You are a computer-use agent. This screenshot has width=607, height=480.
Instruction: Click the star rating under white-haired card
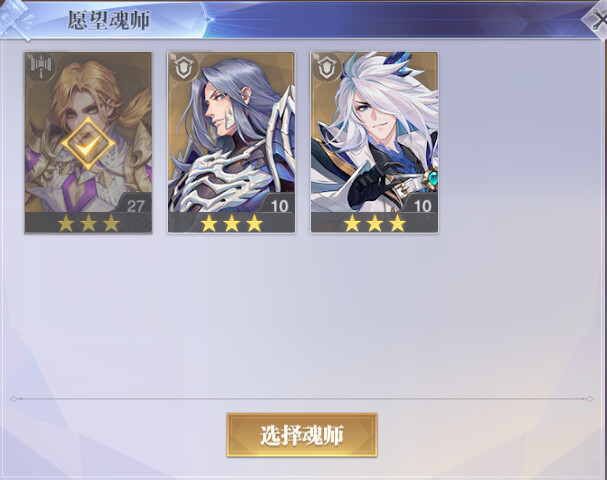pos(375,223)
